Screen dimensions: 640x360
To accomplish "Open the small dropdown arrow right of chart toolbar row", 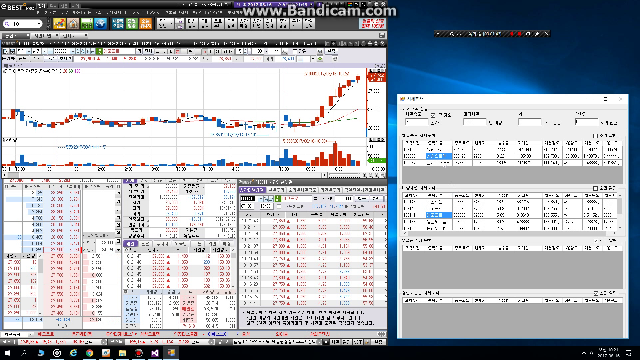I will [x=313, y=59].
